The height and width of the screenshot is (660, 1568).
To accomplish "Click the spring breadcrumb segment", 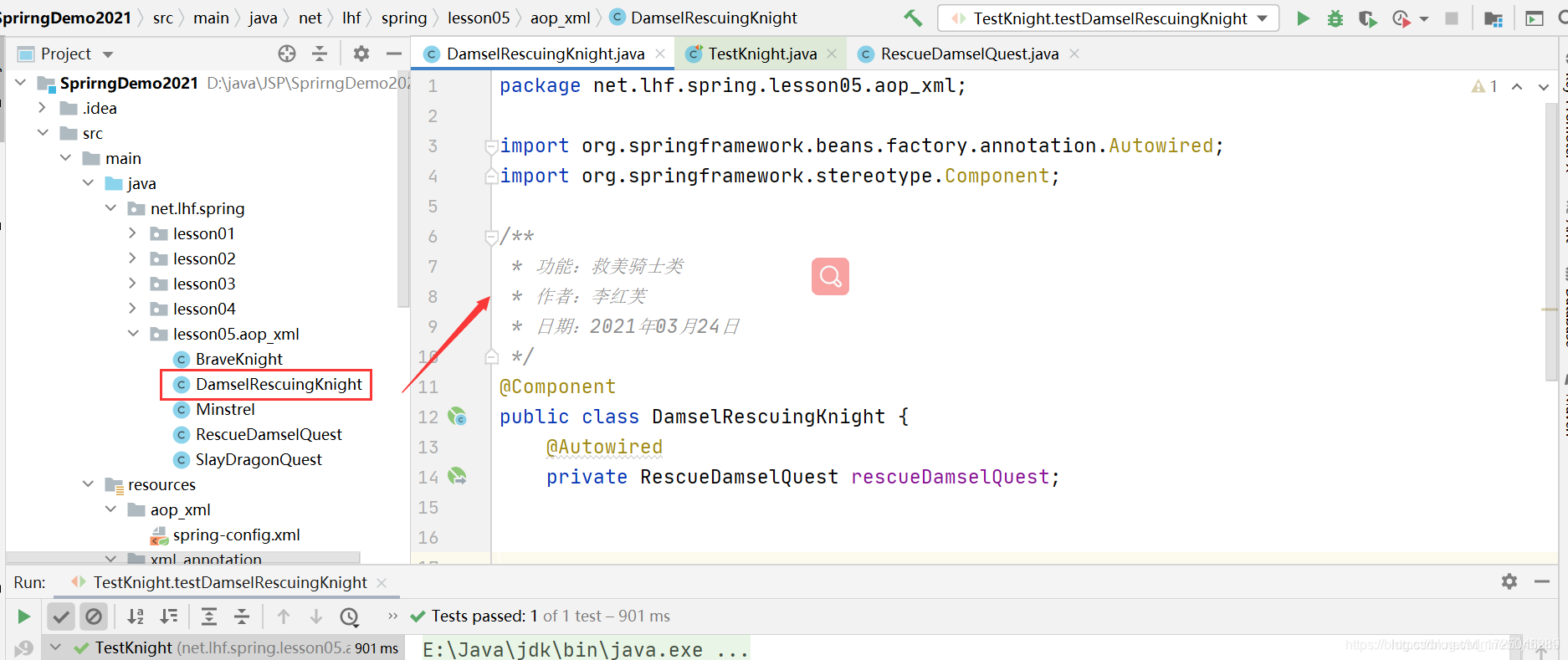I will tap(404, 18).
